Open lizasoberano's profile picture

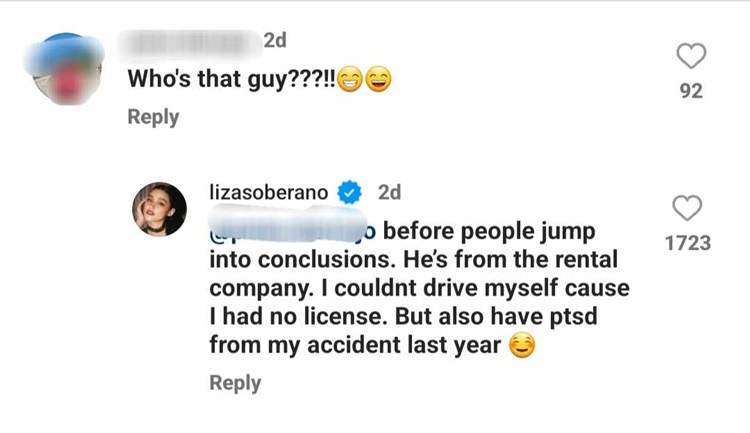coord(160,209)
